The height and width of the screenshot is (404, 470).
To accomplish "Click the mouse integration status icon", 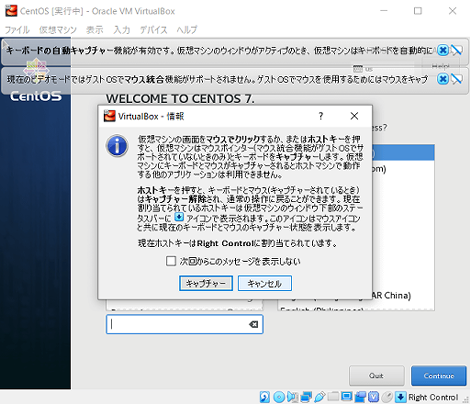I will click(x=387, y=397).
